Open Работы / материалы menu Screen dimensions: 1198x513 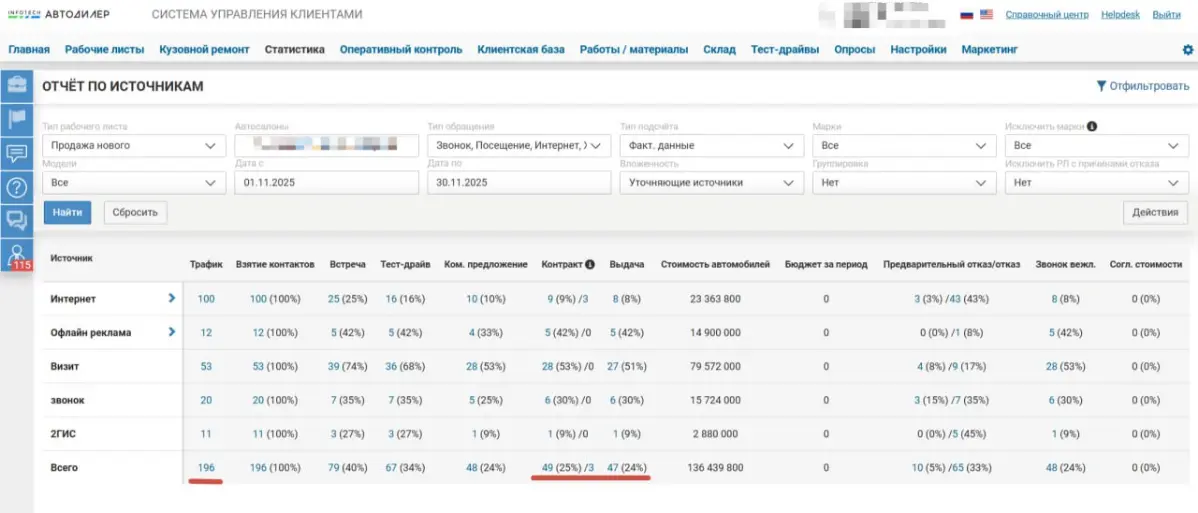[634, 50]
